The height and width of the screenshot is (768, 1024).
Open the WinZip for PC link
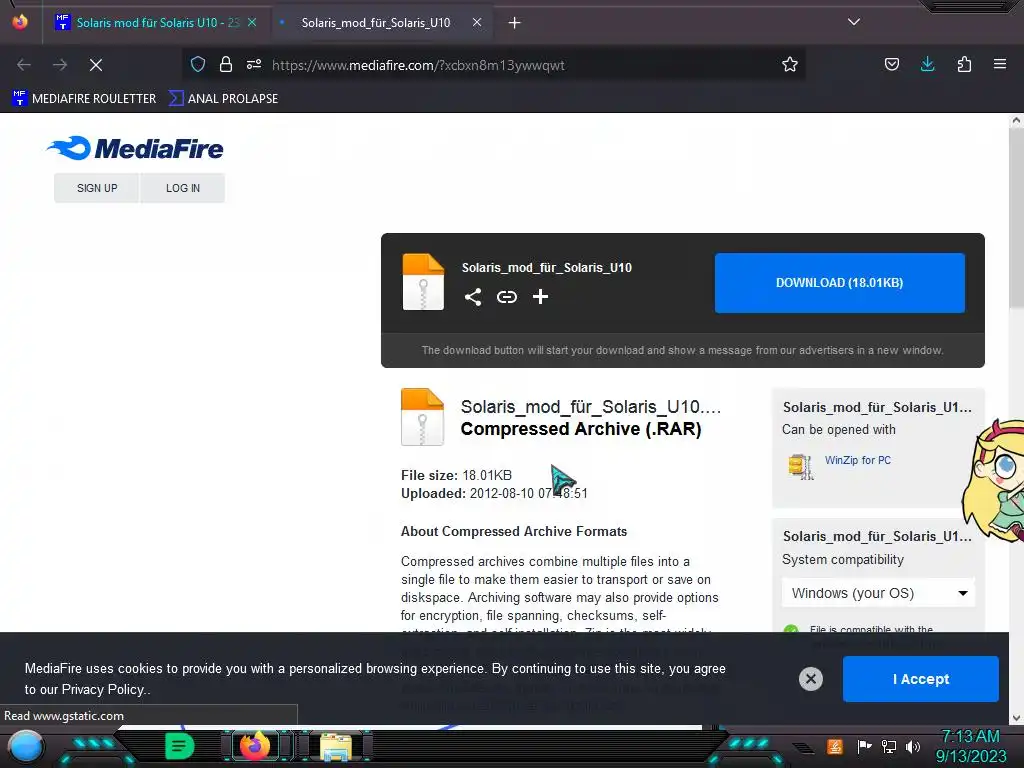[x=857, y=460]
